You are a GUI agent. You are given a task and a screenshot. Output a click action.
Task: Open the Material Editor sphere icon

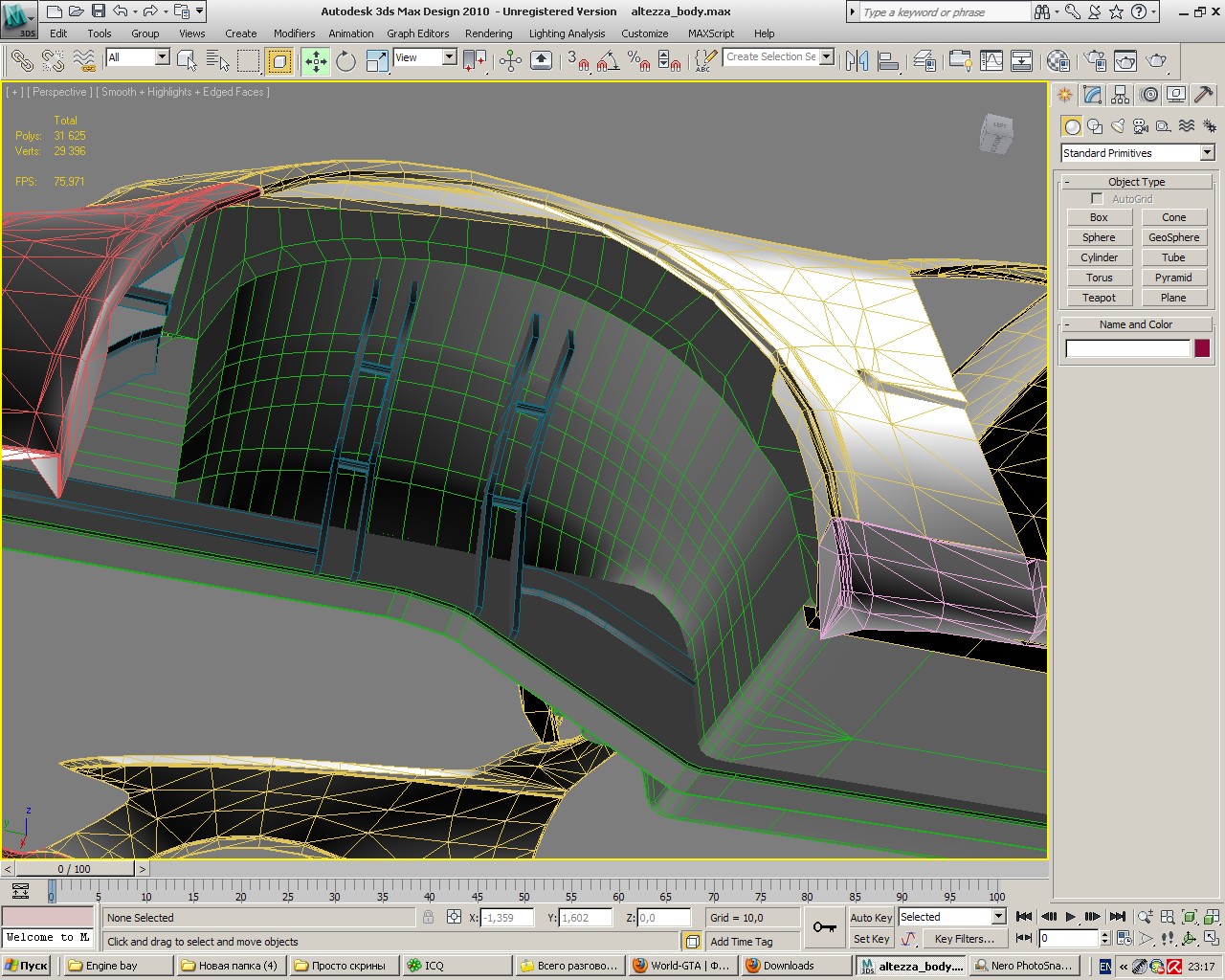click(x=1058, y=61)
